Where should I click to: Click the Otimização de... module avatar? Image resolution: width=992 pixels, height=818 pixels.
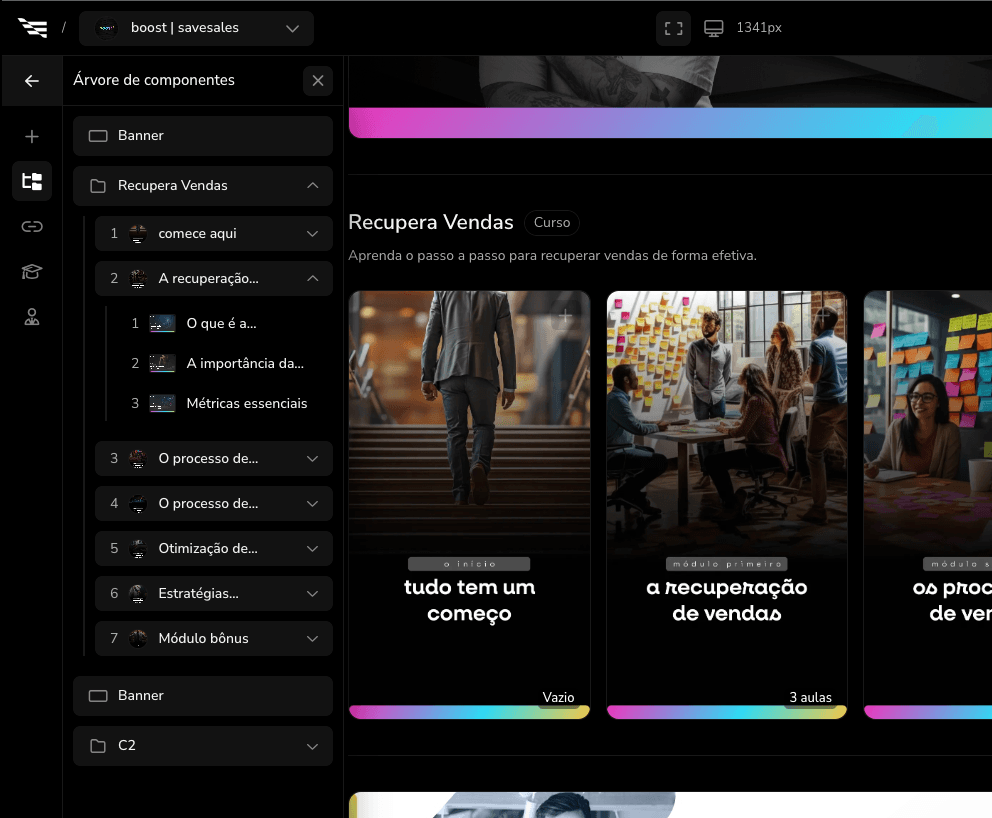pos(138,548)
